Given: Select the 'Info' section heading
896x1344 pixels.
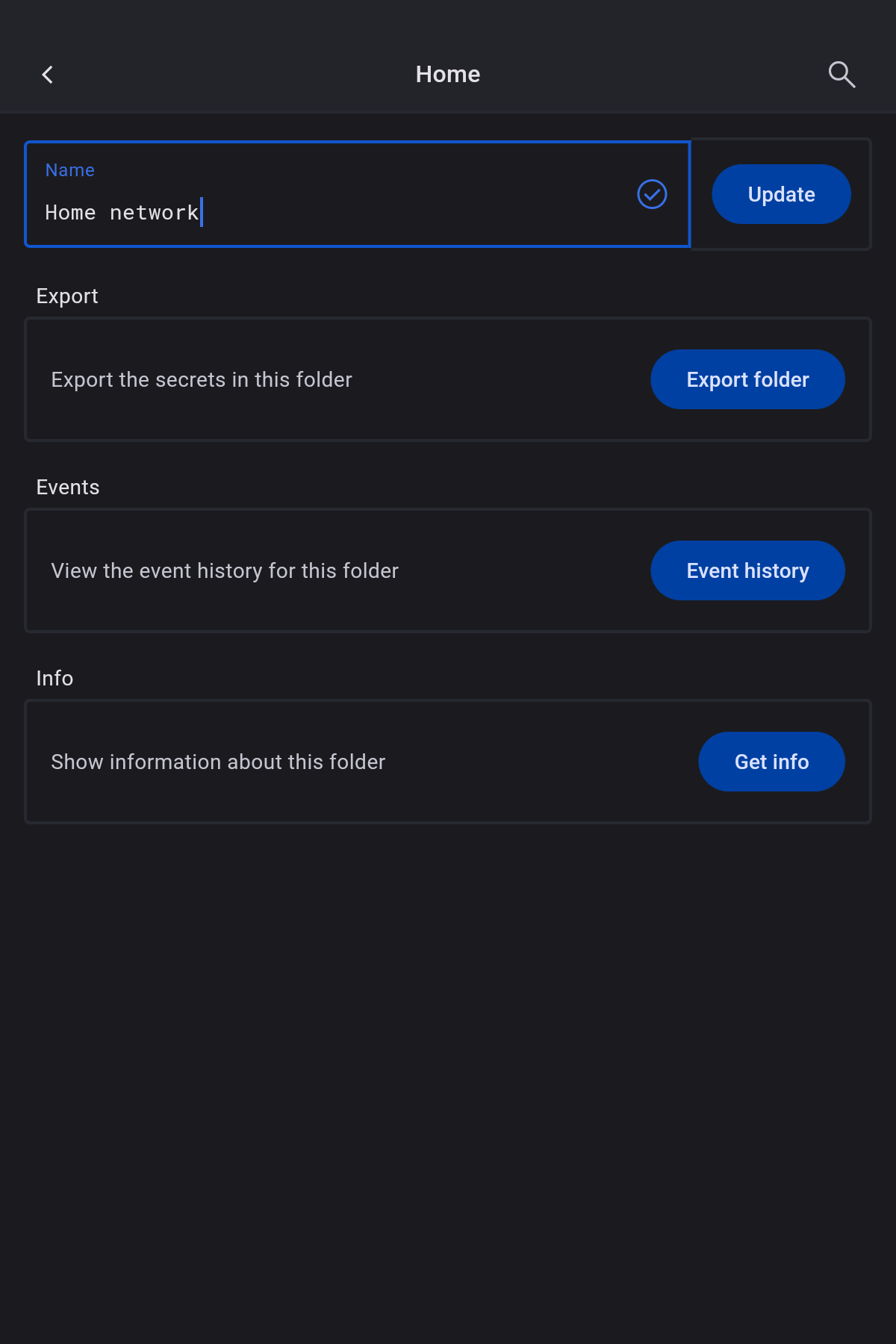Looking at the screenshot, I should (55, 679).
